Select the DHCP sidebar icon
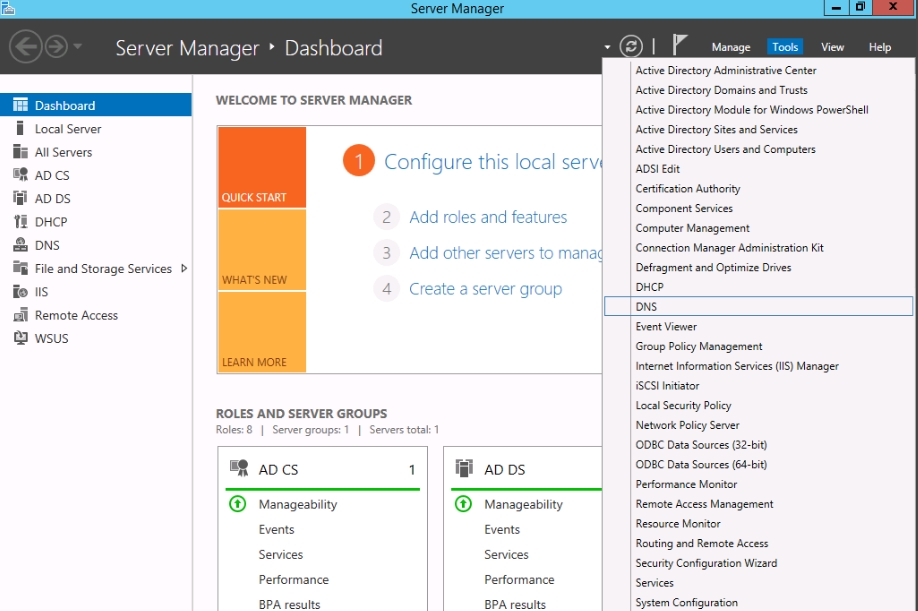 coord(20,222)
